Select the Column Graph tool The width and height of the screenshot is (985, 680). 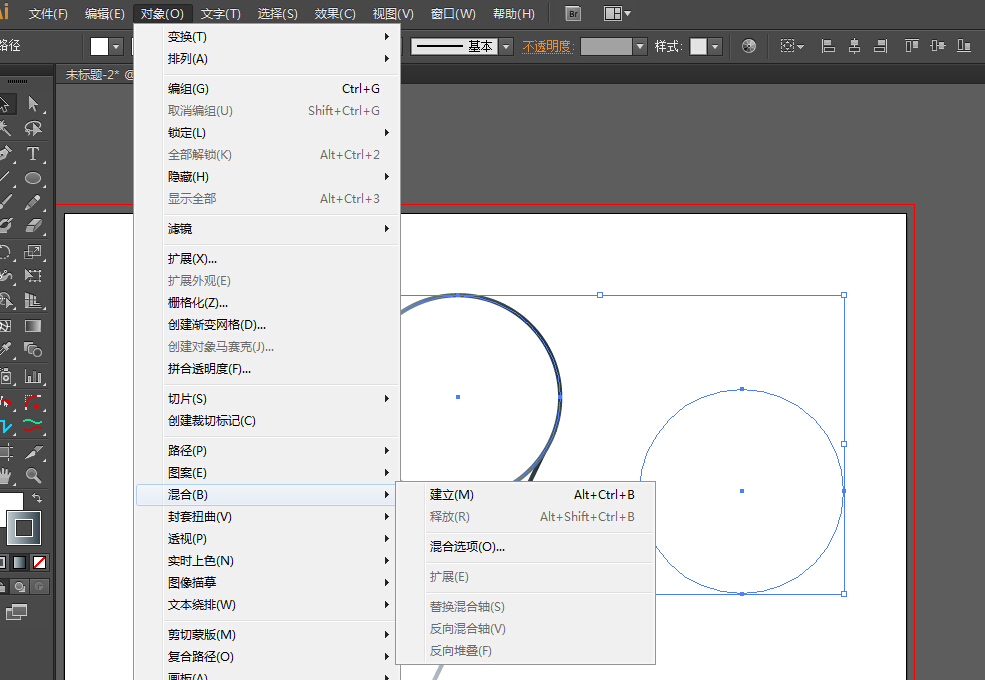(x=33, y=377)
